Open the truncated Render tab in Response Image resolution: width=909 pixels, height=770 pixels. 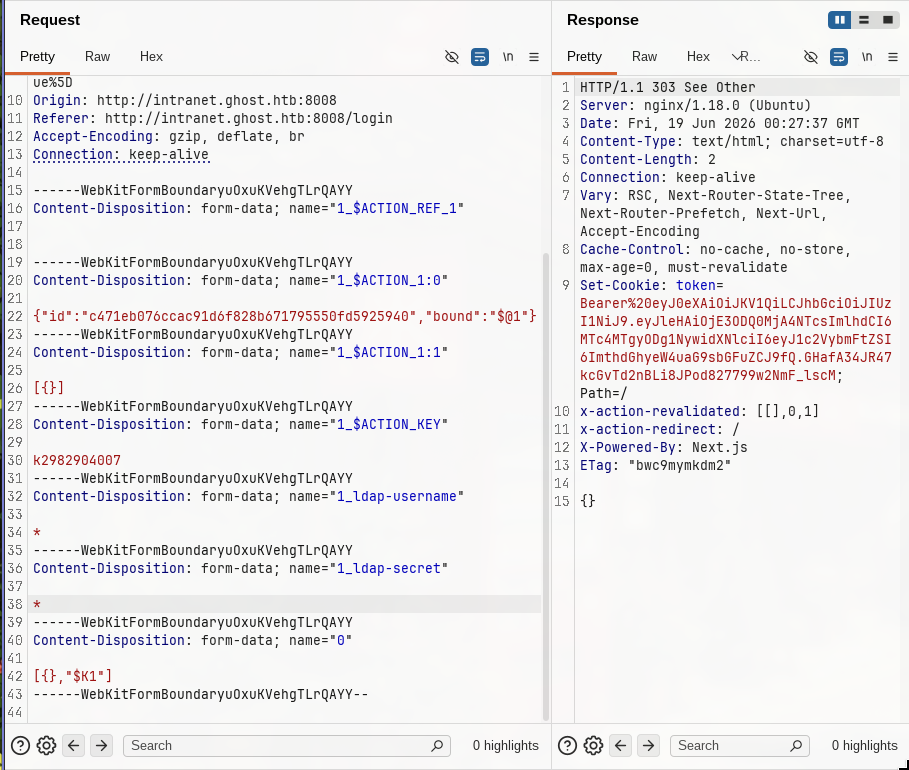coord(746,57)
